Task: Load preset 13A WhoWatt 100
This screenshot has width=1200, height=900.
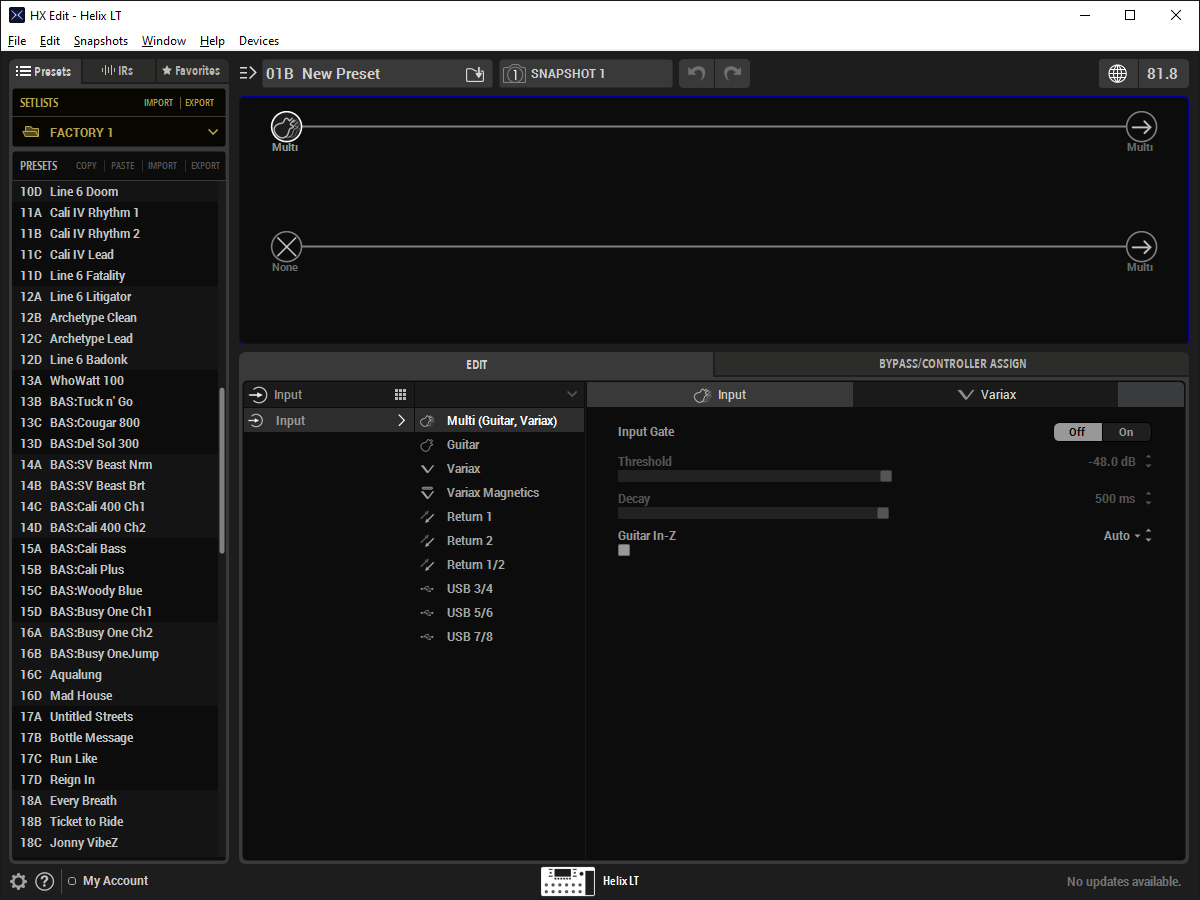Action: (114, 381)
